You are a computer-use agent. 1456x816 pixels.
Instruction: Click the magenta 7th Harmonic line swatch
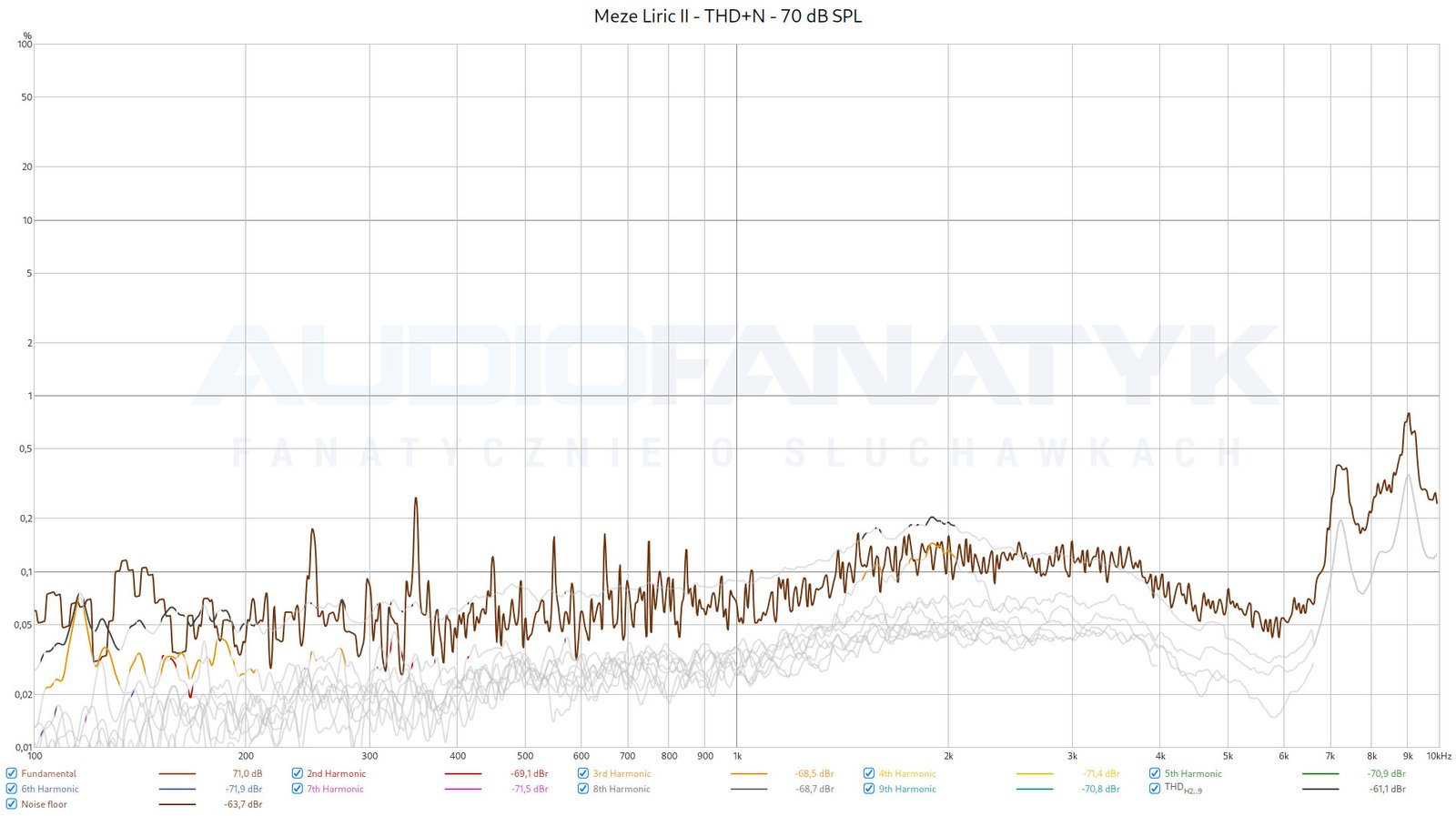pyautogui.click(x=463, y=790)
